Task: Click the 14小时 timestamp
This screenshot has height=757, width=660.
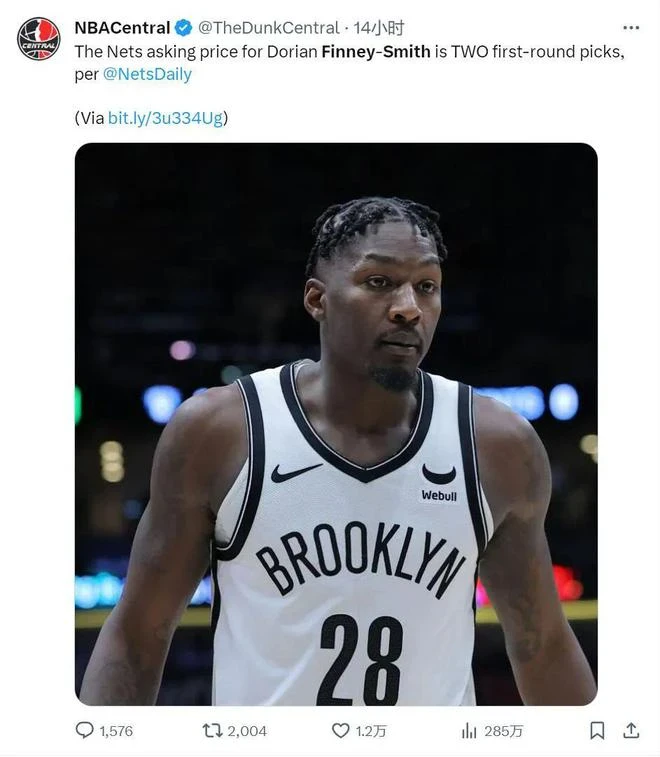Action: coord(379,28)
